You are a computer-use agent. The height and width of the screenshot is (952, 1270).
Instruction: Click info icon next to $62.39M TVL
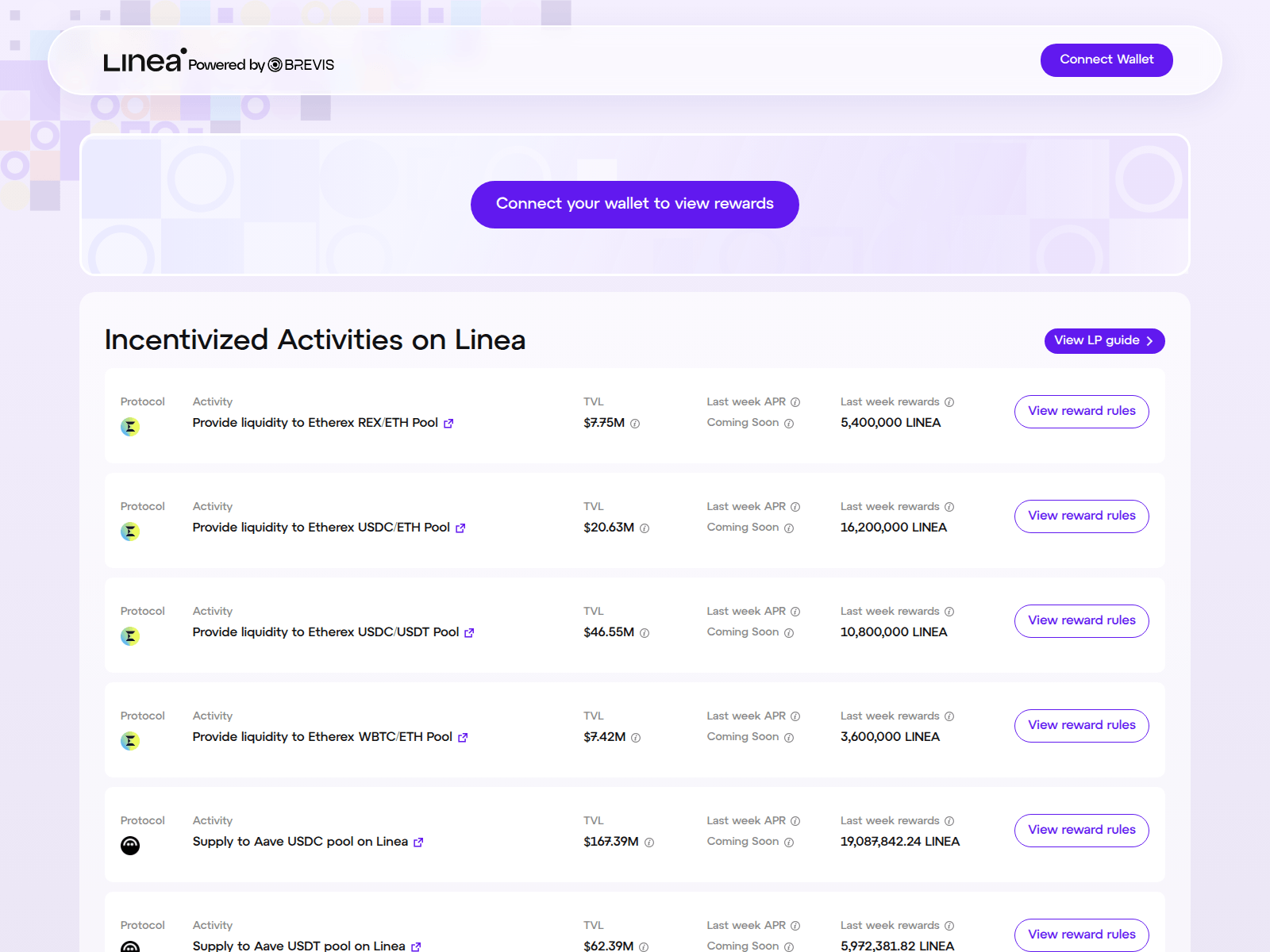tap(644, 947)
